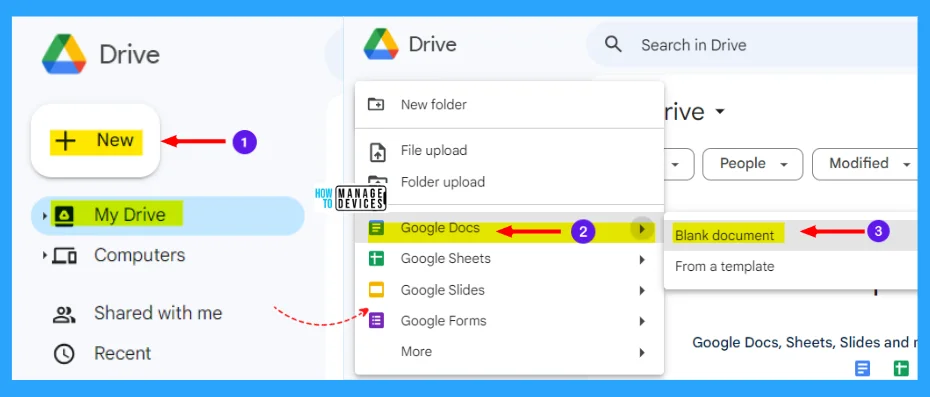Choose Folder upload from the menu
930x397 pixels.
click(509, 182)
